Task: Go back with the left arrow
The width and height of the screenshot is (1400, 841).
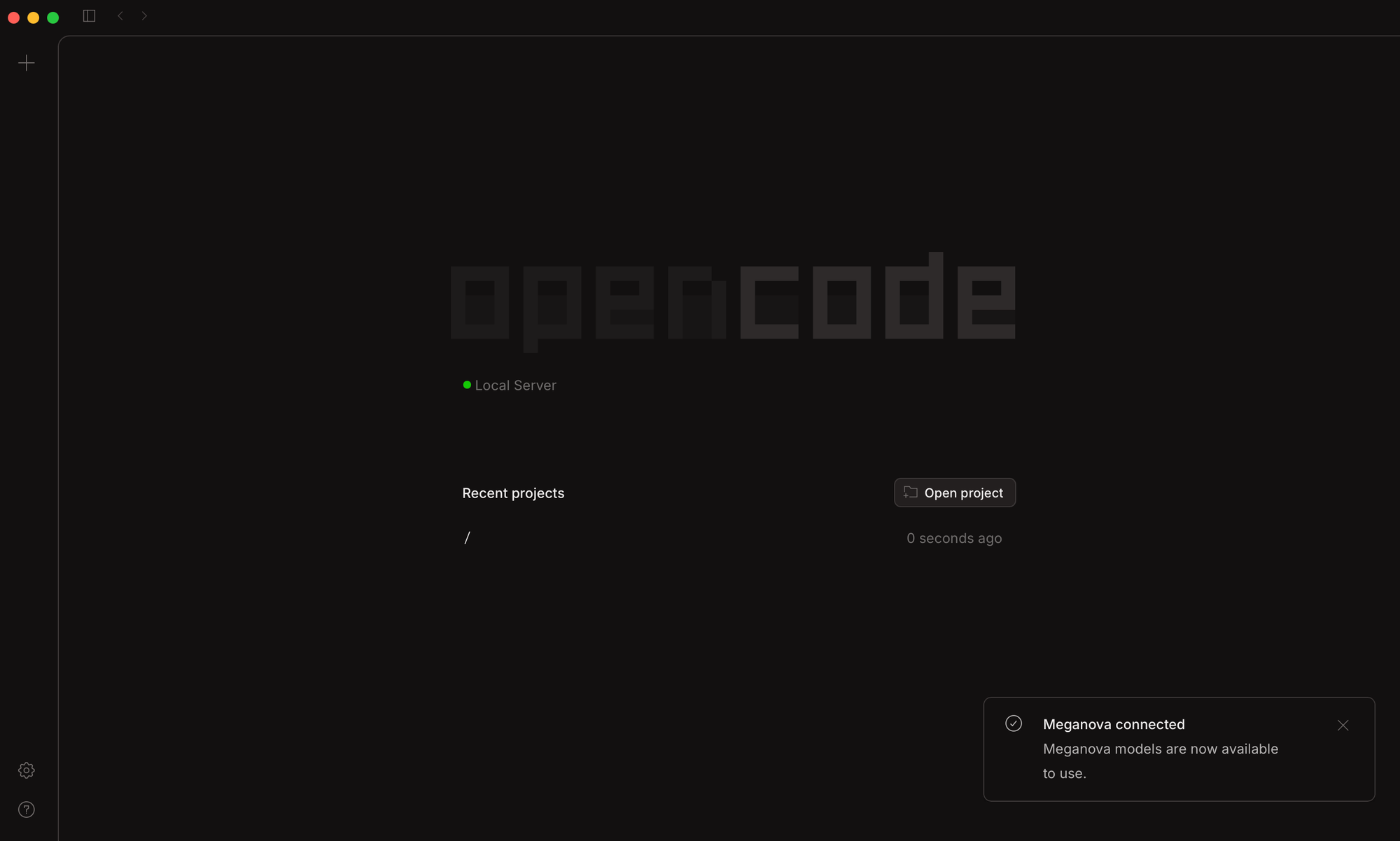Action: pos(120,16)
